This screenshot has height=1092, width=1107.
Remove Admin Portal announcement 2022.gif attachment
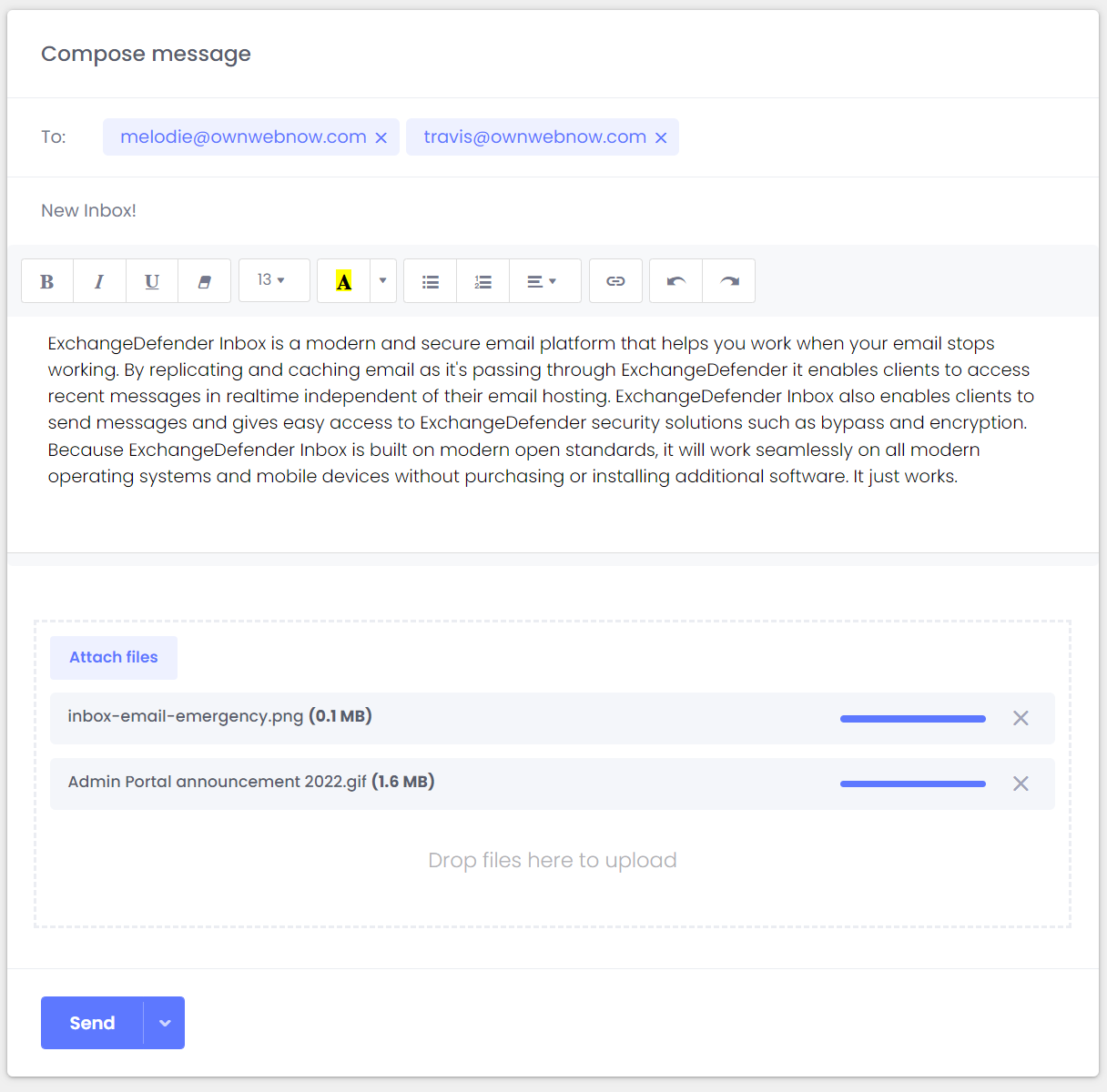pyautogui.click(x=1021, y=784)
